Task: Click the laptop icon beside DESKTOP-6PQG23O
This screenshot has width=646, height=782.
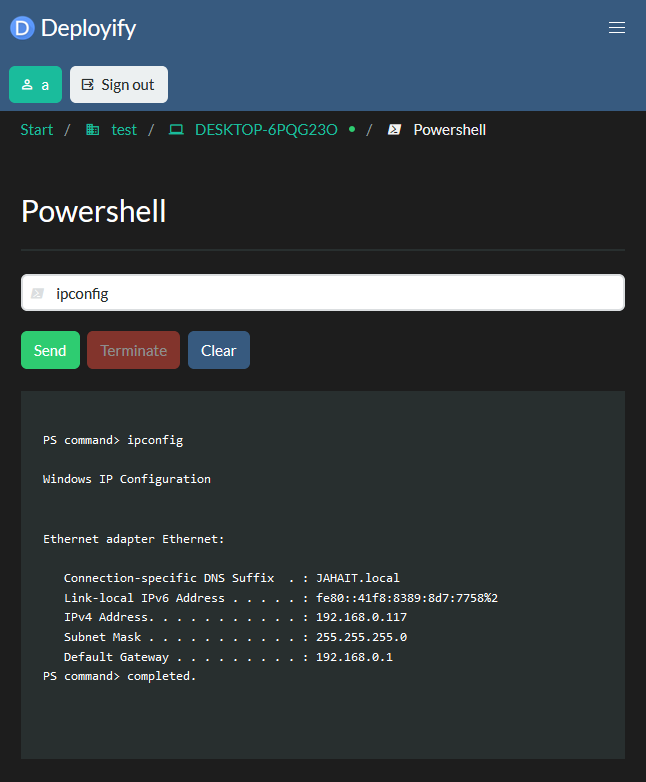Action: (176, 130)
